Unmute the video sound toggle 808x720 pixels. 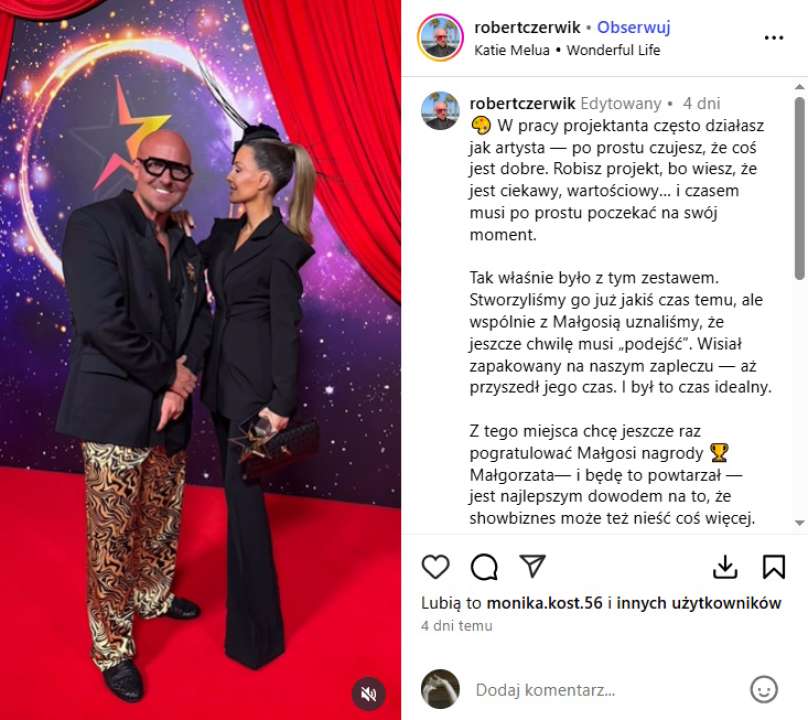coord(368,694)
